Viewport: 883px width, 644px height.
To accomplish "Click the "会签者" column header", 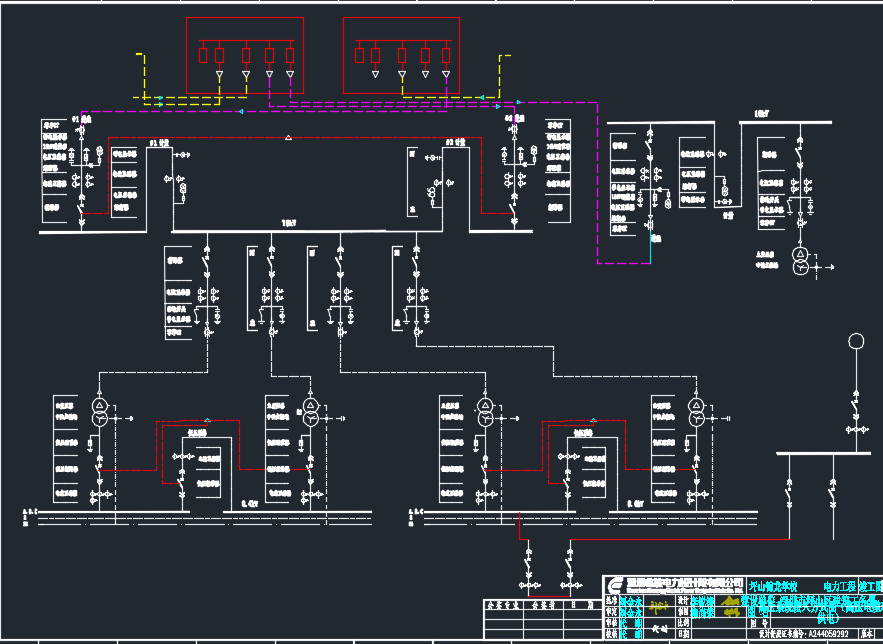I will [x=544, y=605].
